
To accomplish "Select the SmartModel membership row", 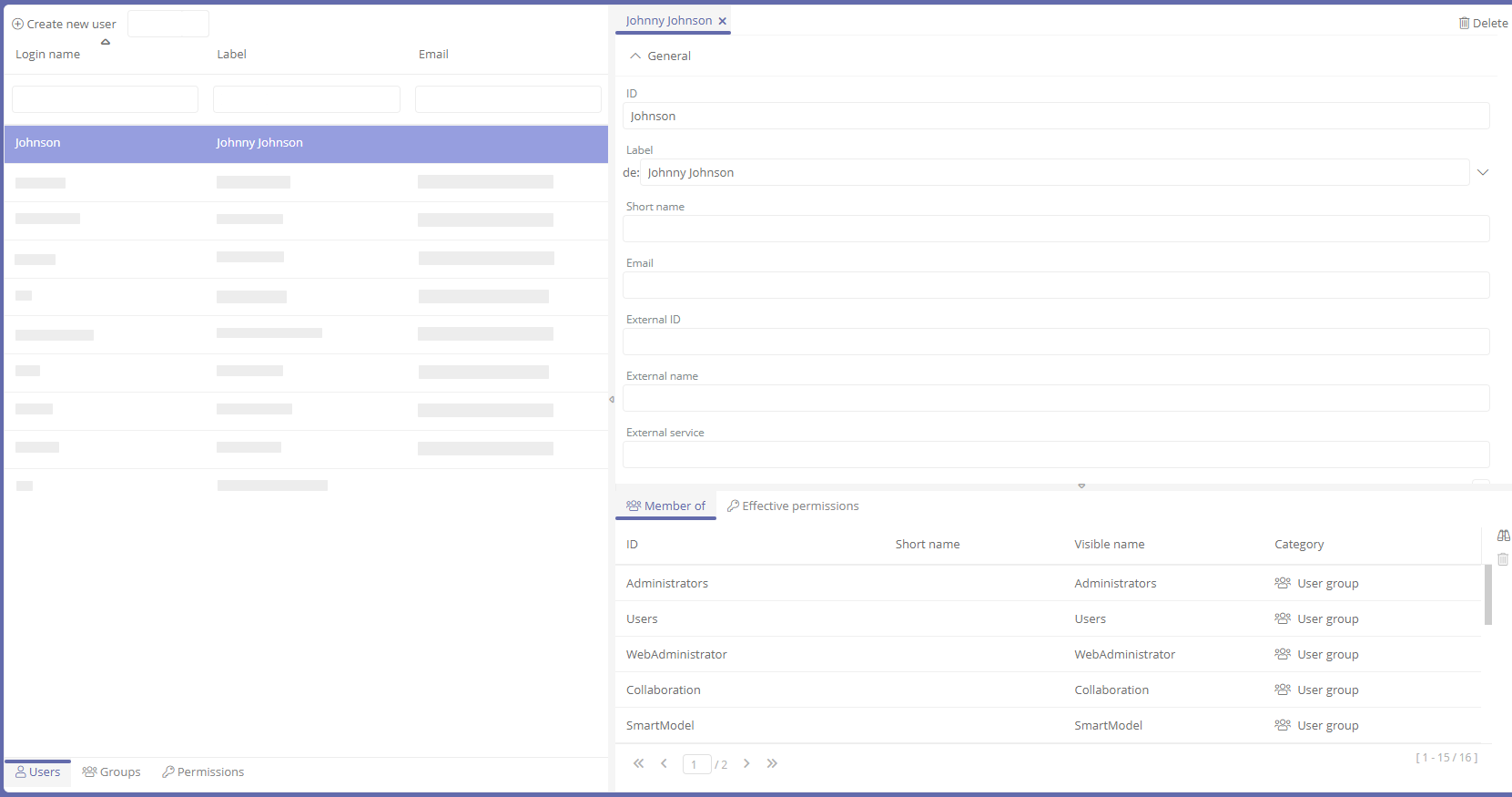I will (x=1049, y=726).
